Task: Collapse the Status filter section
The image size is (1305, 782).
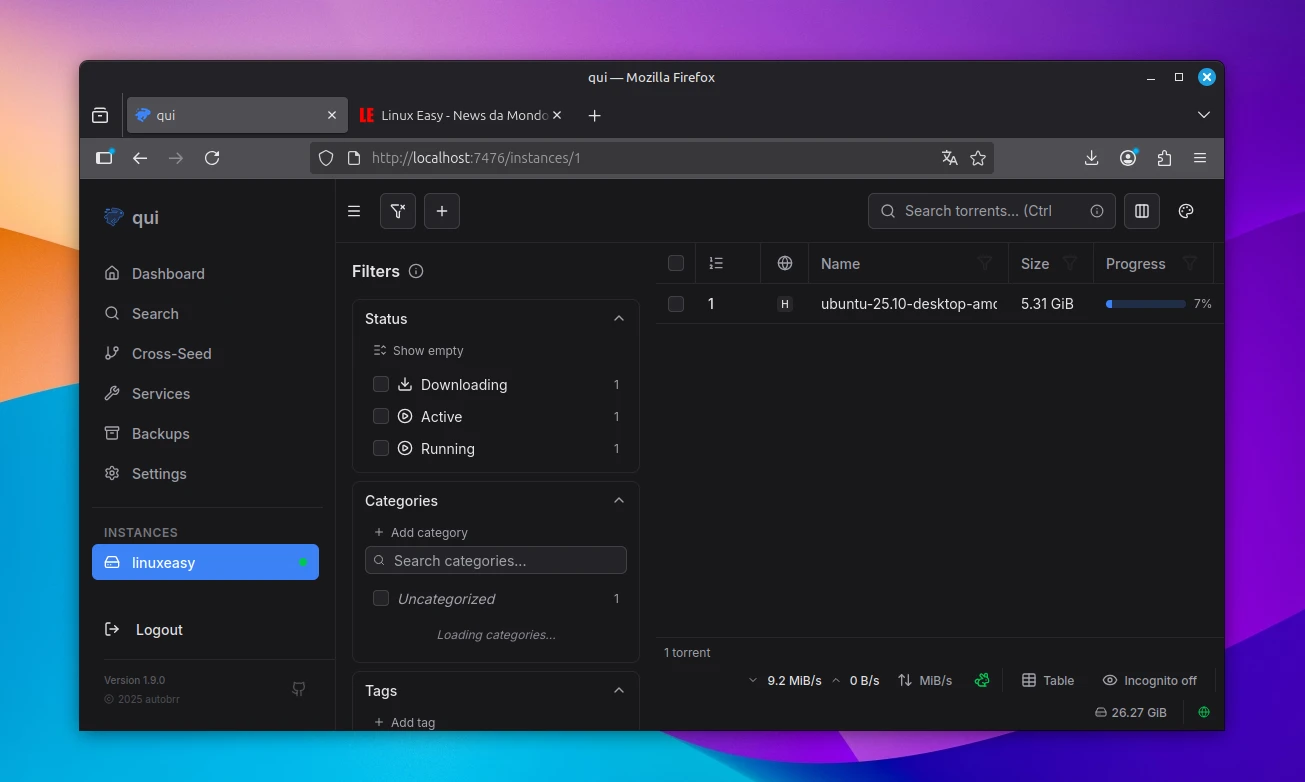Action: (x=618, y=319)
